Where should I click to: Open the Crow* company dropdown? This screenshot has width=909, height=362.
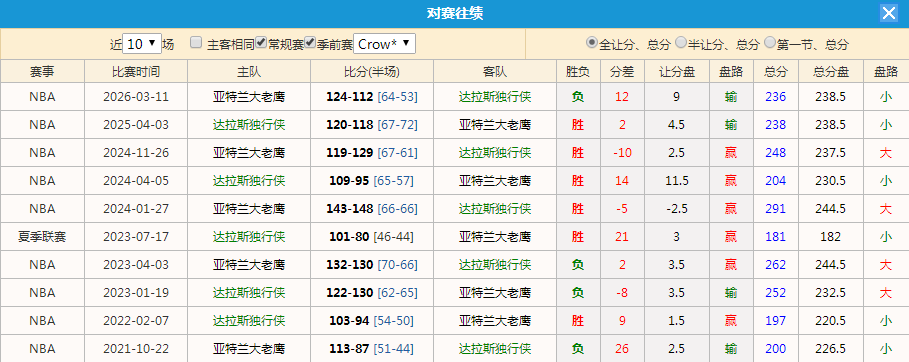(x=384, y=44)
